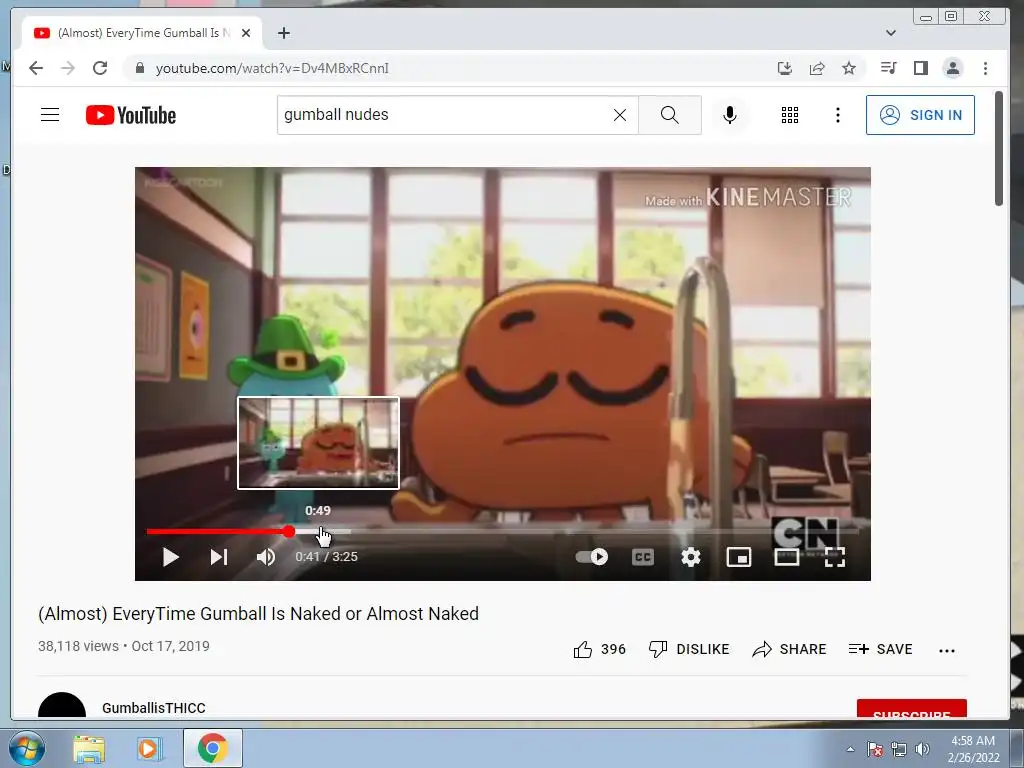
Task: Open the YouTube hamburger guide menu
Action: (50, 115)
